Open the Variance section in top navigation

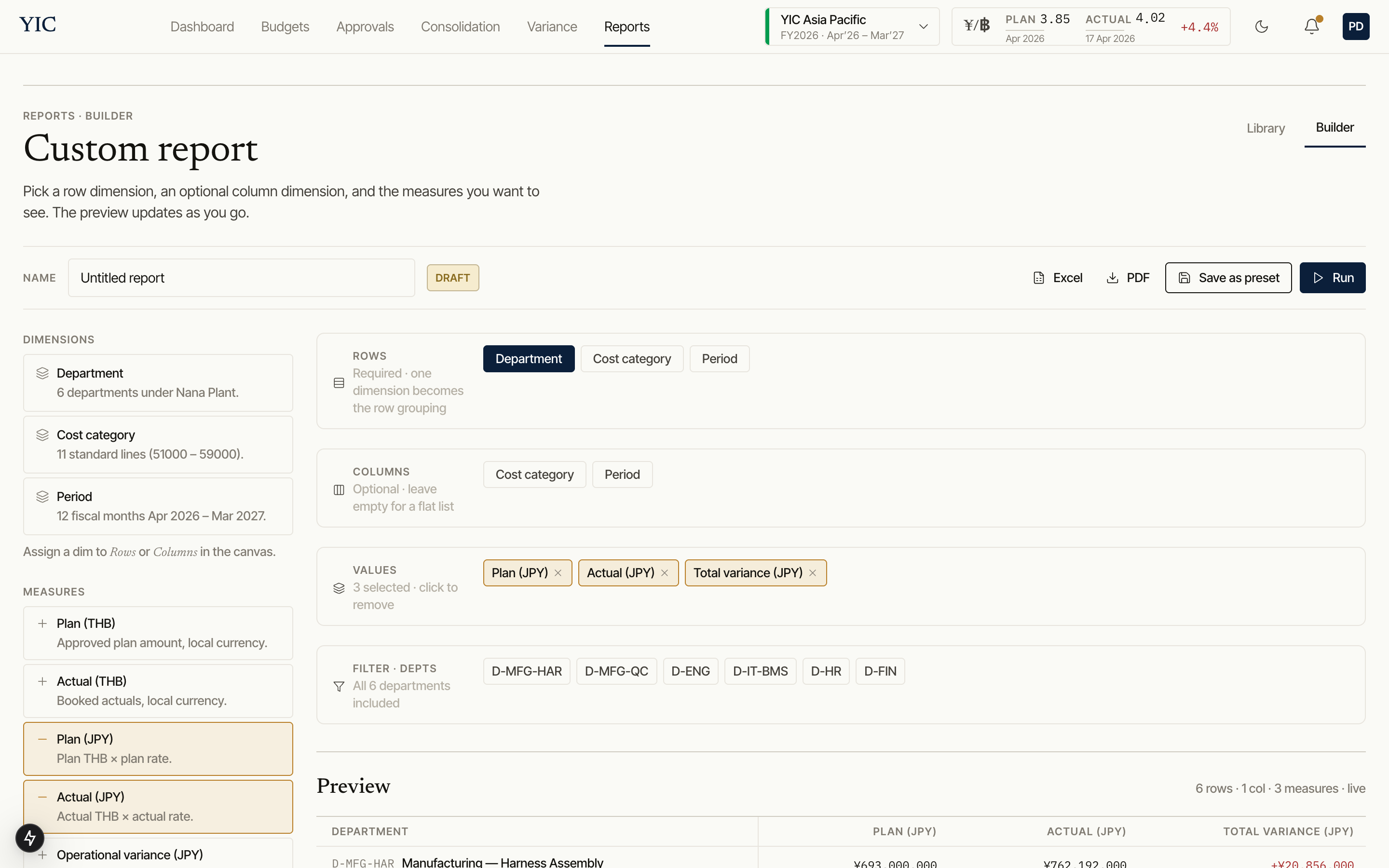coord(552,27)
